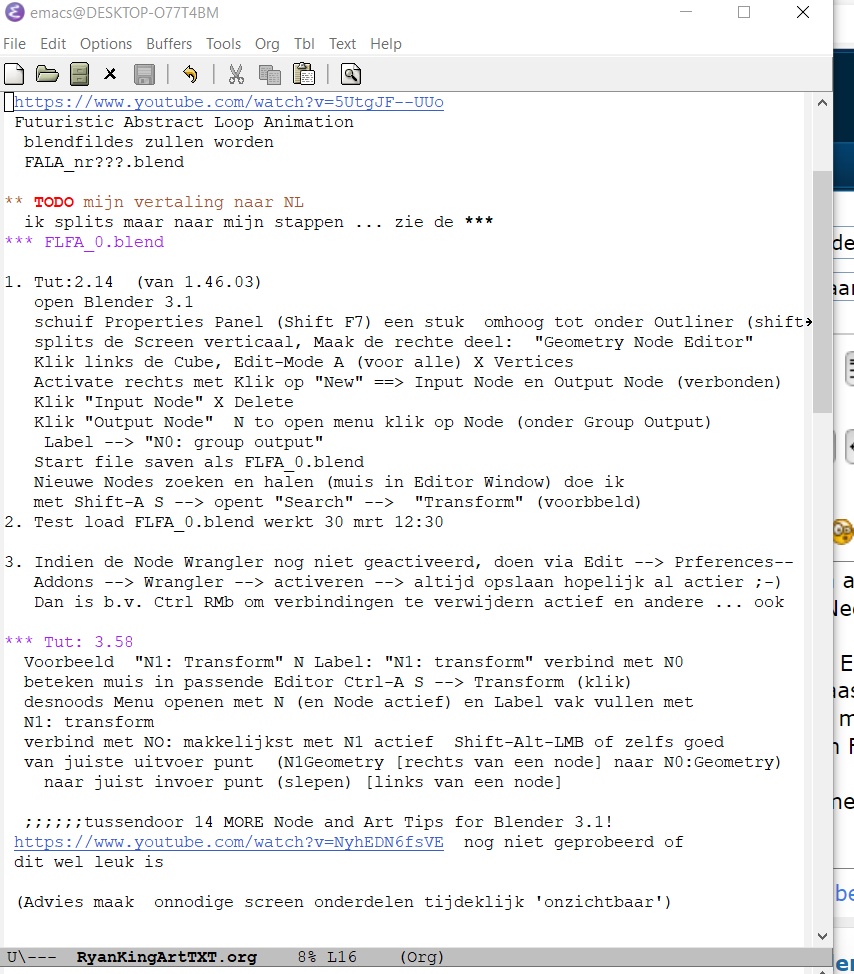Click 'open Blender 3.1' line

point(114,303)
